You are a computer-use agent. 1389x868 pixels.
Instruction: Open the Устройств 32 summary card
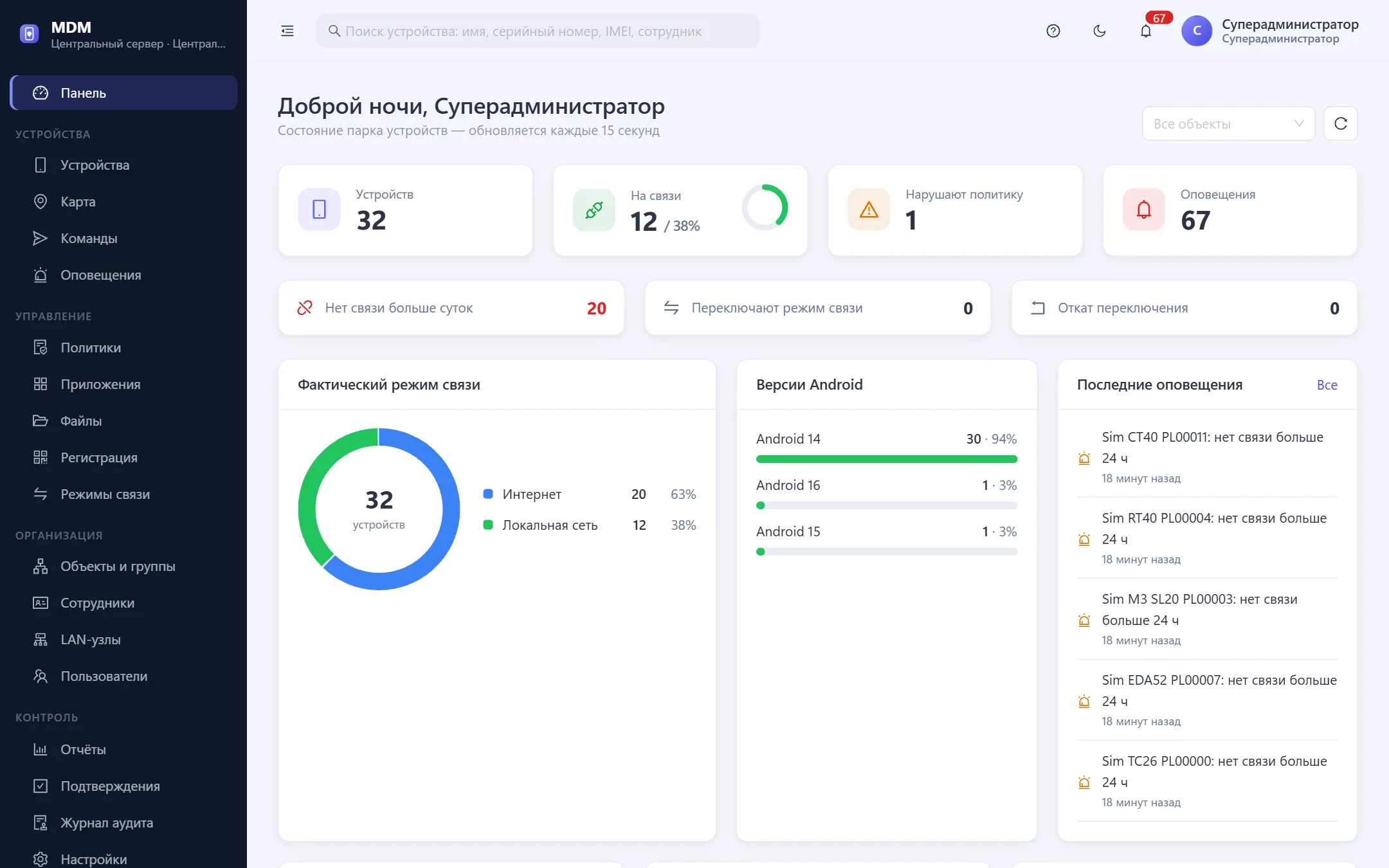click(405, 210)
